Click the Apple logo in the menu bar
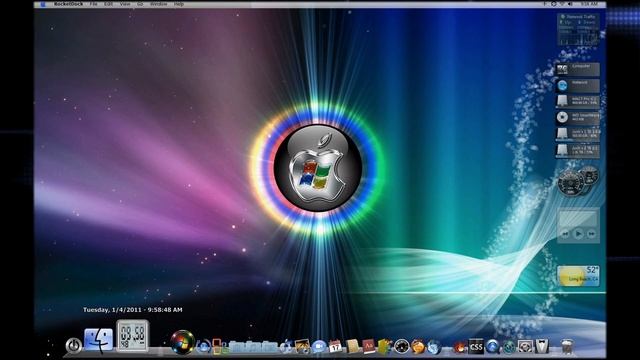This screenshot has height=360, width=640. [43, 4]
